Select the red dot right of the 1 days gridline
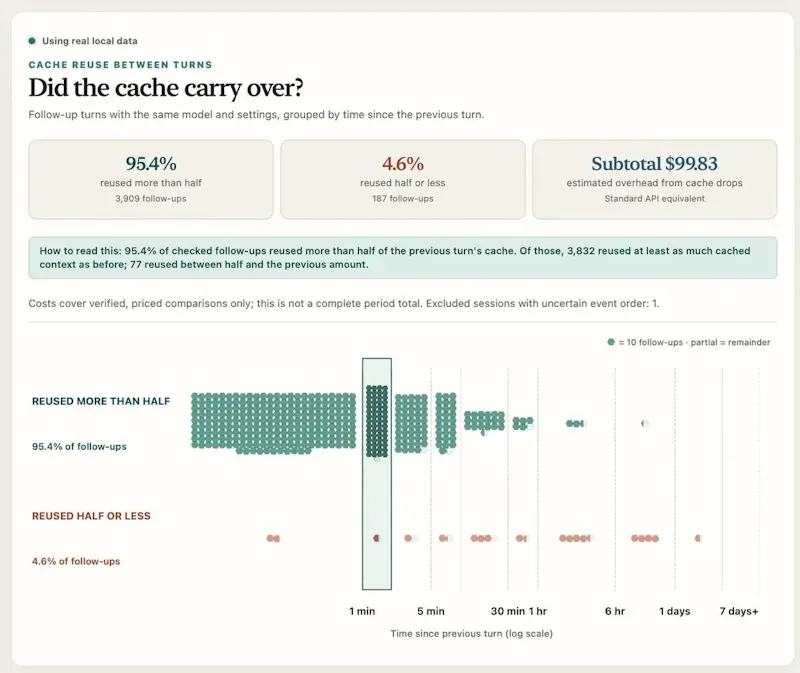The image size is (800, 673). pos(698,538)
